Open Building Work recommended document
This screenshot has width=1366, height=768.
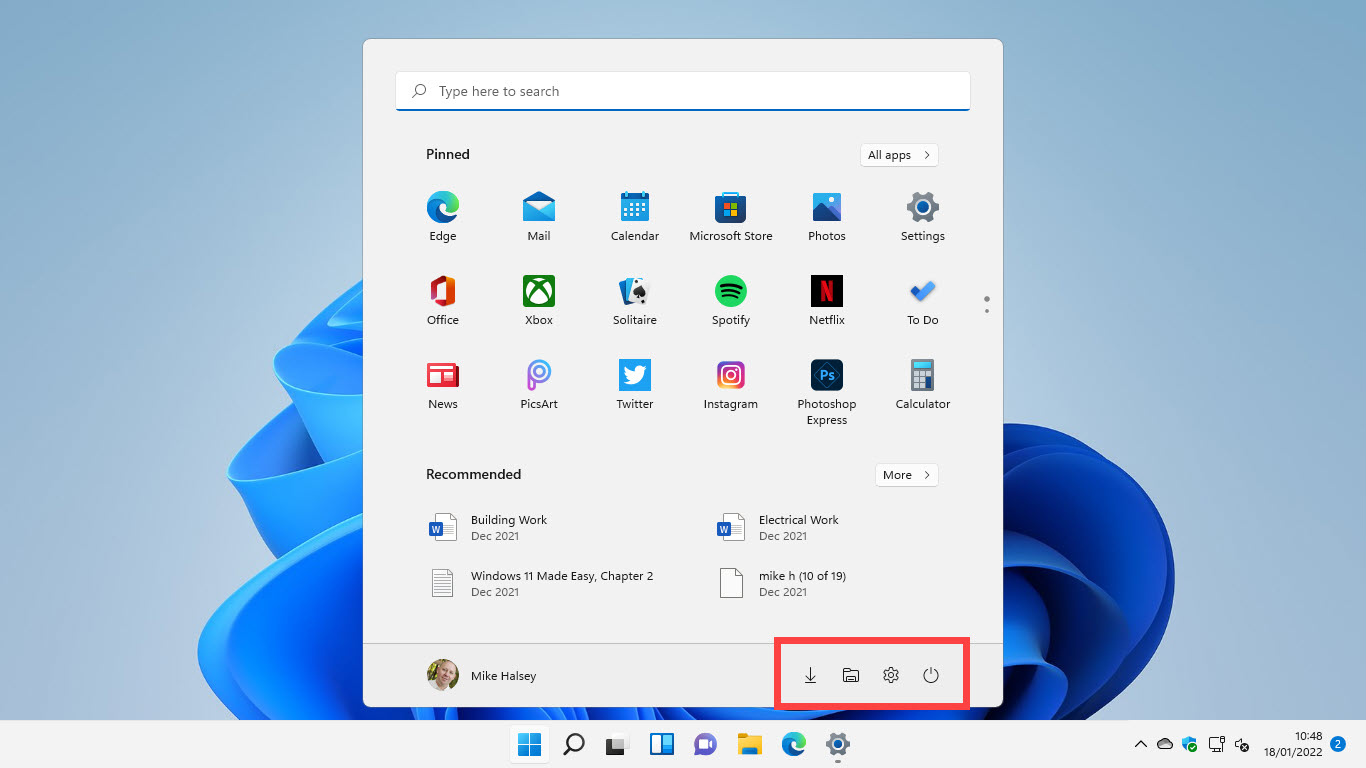point(490,528)
